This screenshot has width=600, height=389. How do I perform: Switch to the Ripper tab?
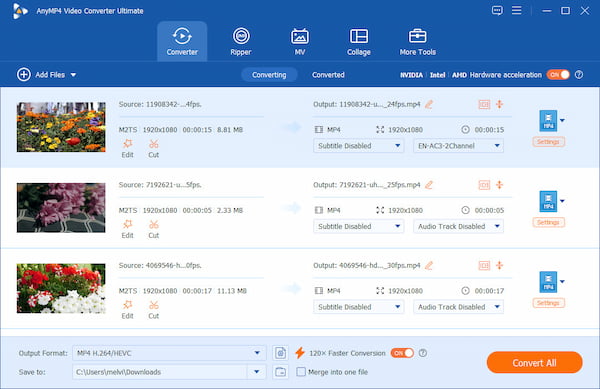241,41
